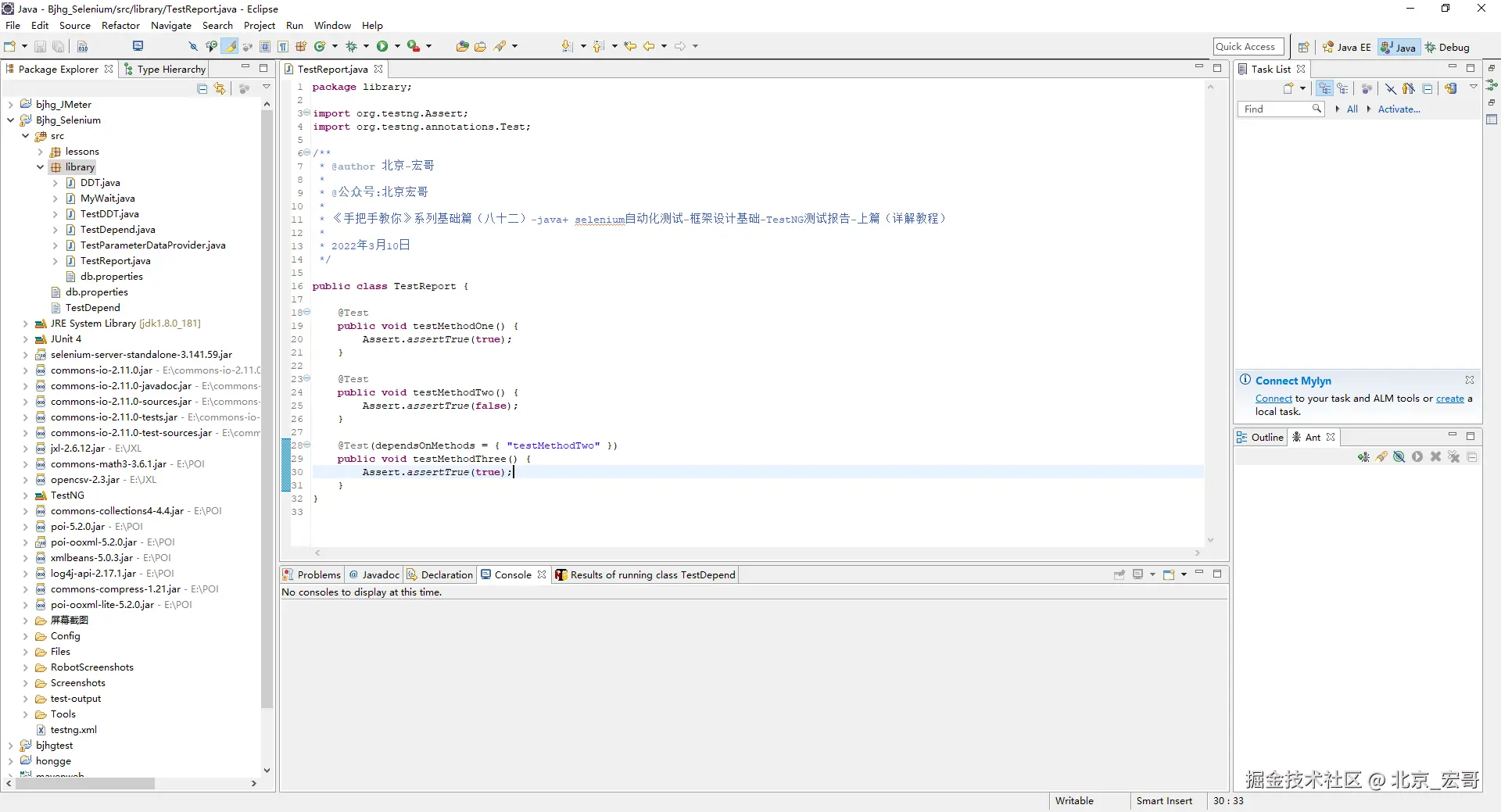Click the green Run button in toolbar

click(x=382, y=47)
